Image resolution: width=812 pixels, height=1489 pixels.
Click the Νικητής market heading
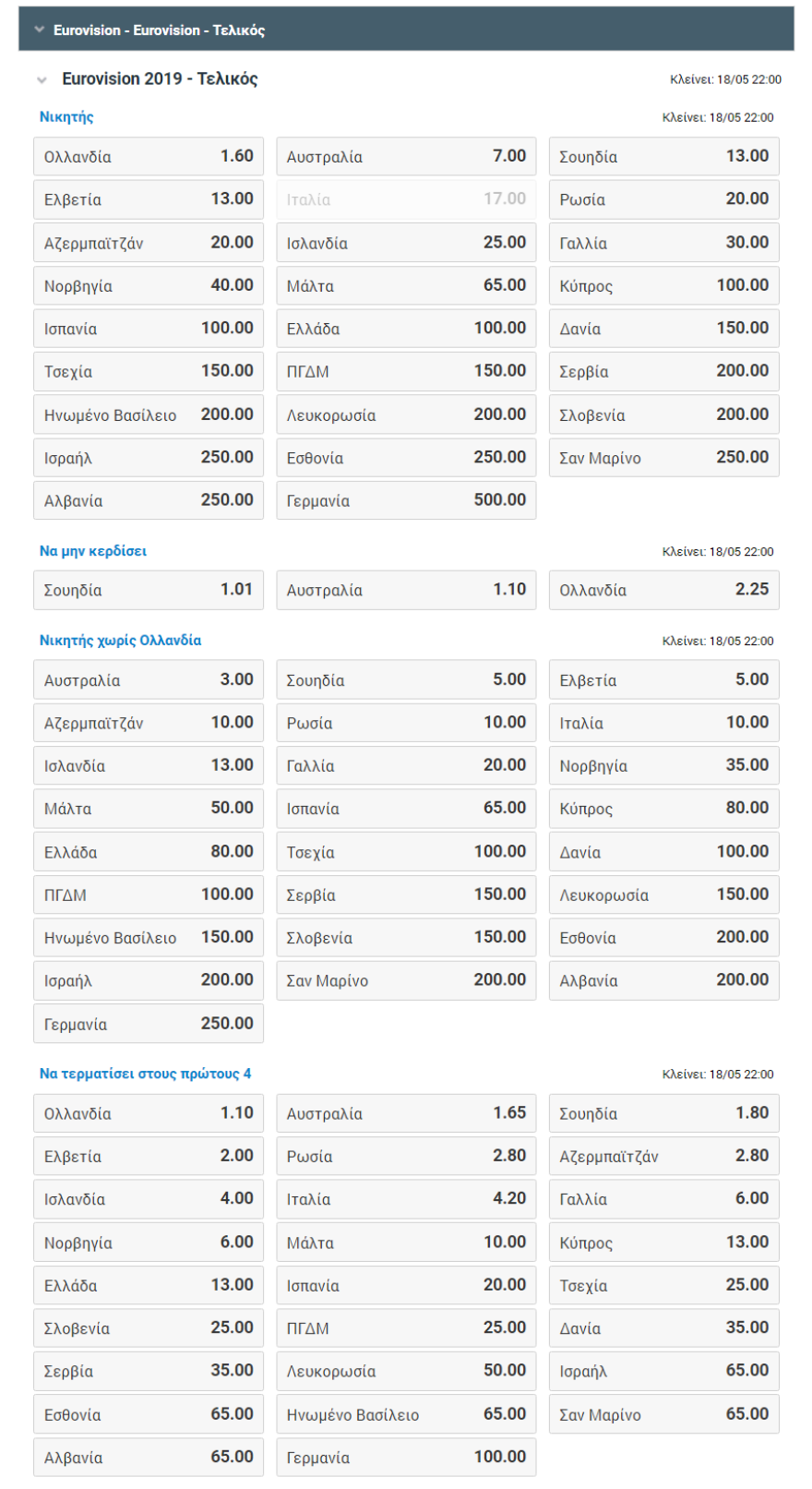(x=66, y=116)
